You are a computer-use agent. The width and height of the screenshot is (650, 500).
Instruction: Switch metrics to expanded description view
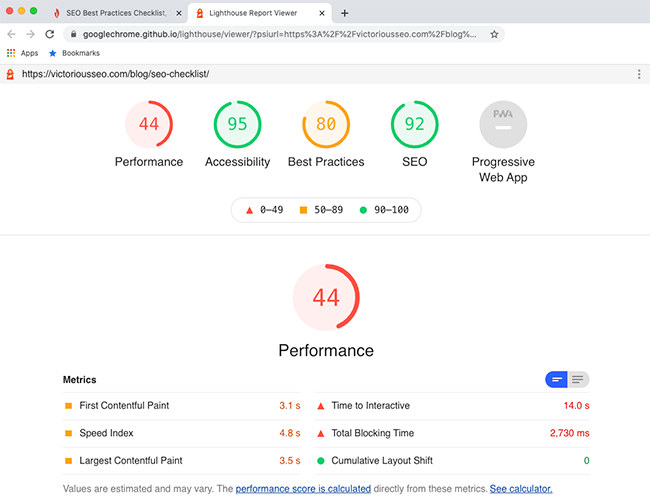(x=579, y=379)
